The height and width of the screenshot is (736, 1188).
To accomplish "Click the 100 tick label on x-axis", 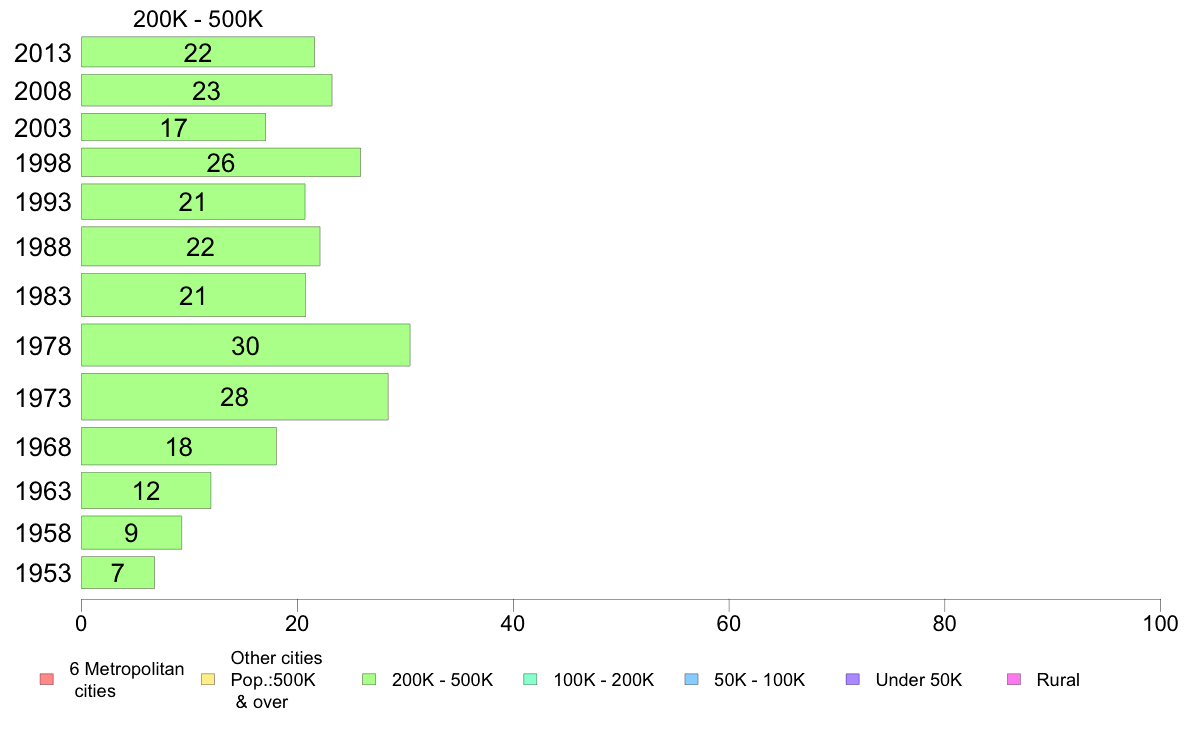I will [x=1160, y=624].
